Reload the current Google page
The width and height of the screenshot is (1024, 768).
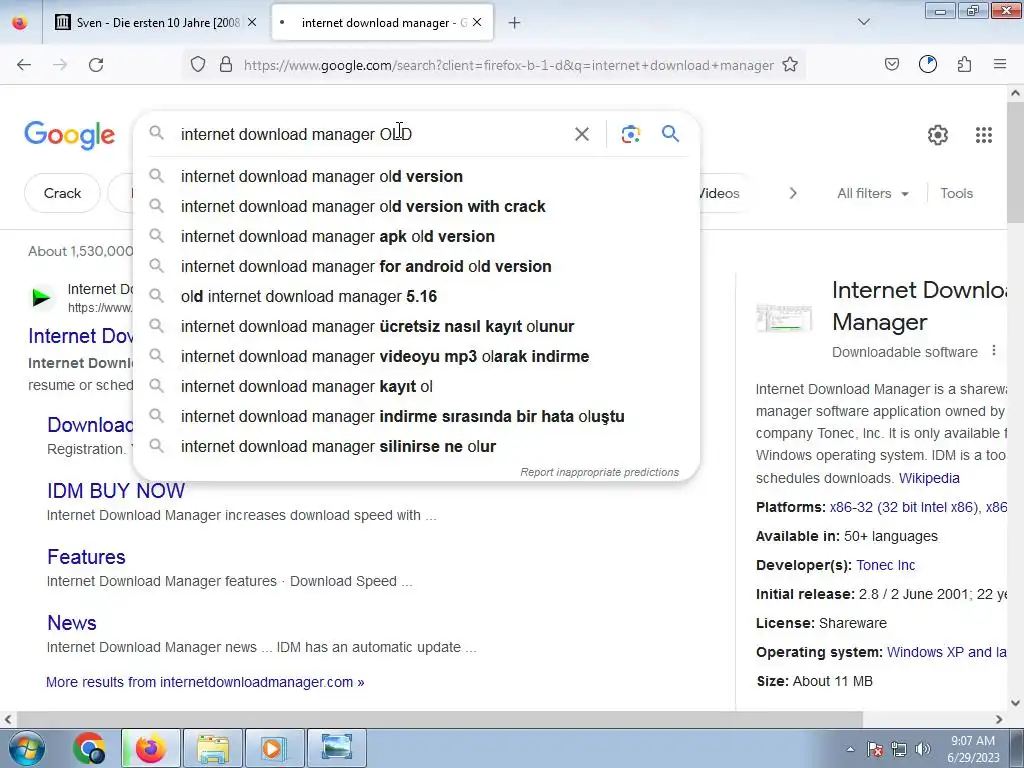(96, 65)
